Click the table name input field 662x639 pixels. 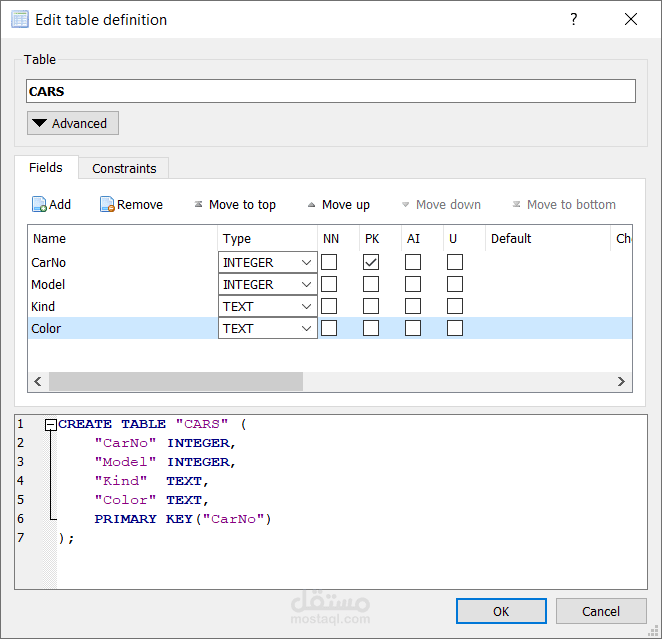(331, 91)
